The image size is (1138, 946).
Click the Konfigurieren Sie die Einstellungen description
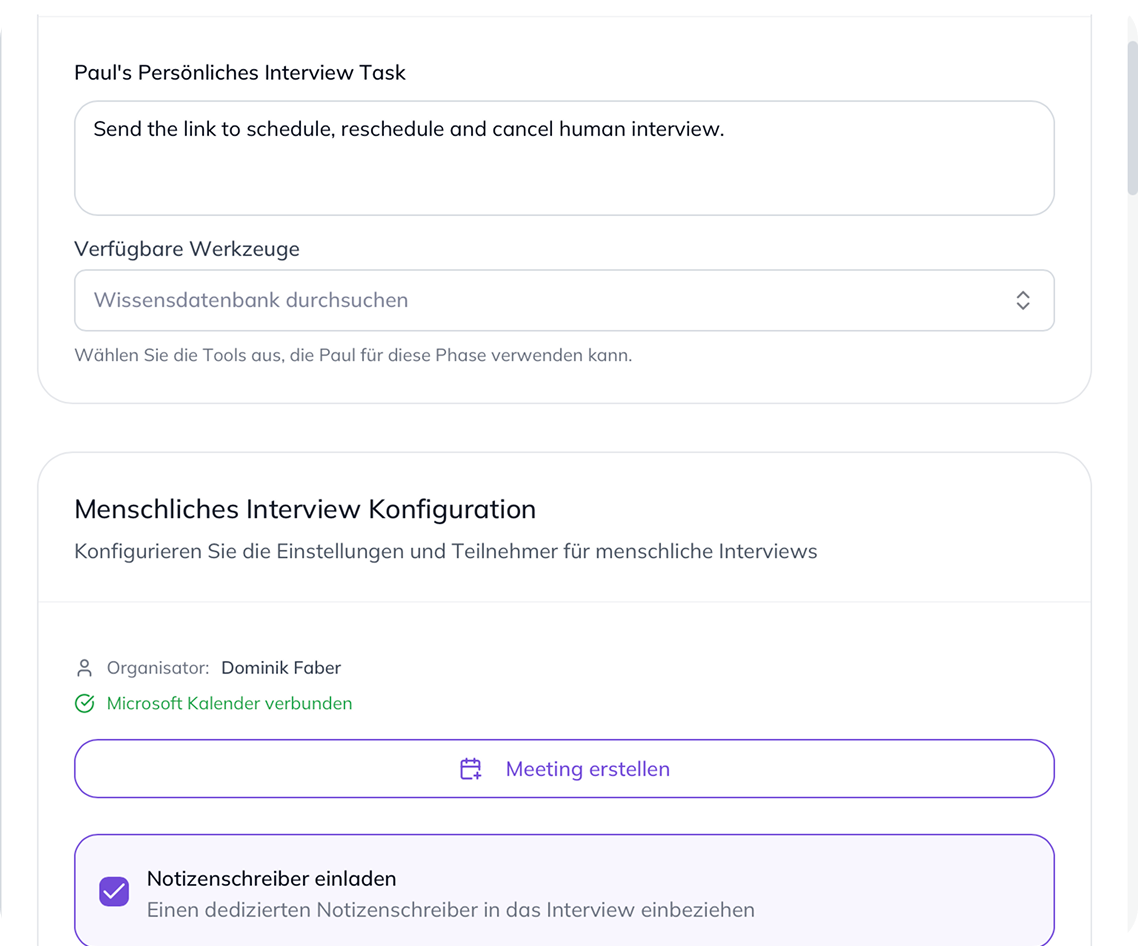pyautogui.click(x=446, y=552)
